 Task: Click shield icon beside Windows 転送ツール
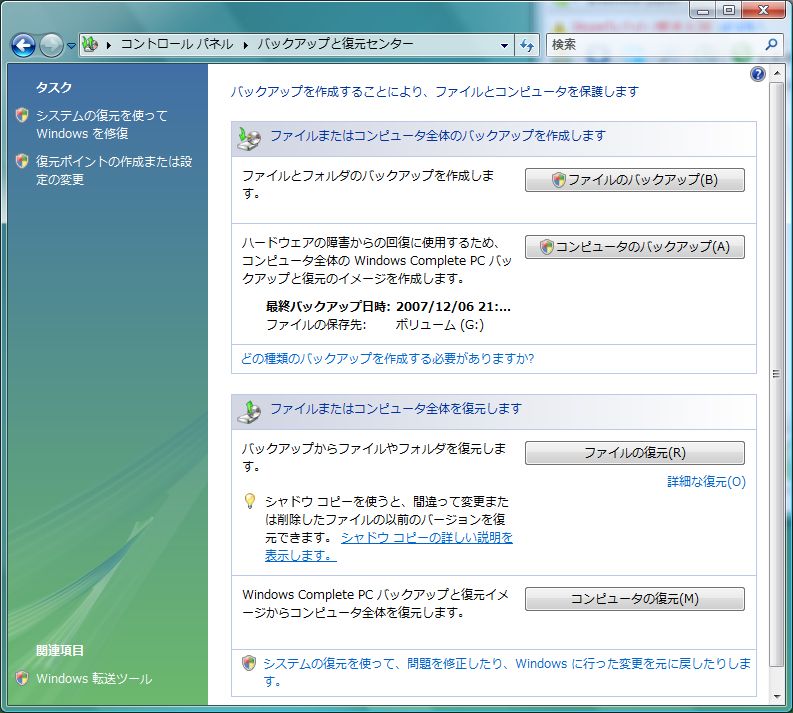click(x=22, y=678)
